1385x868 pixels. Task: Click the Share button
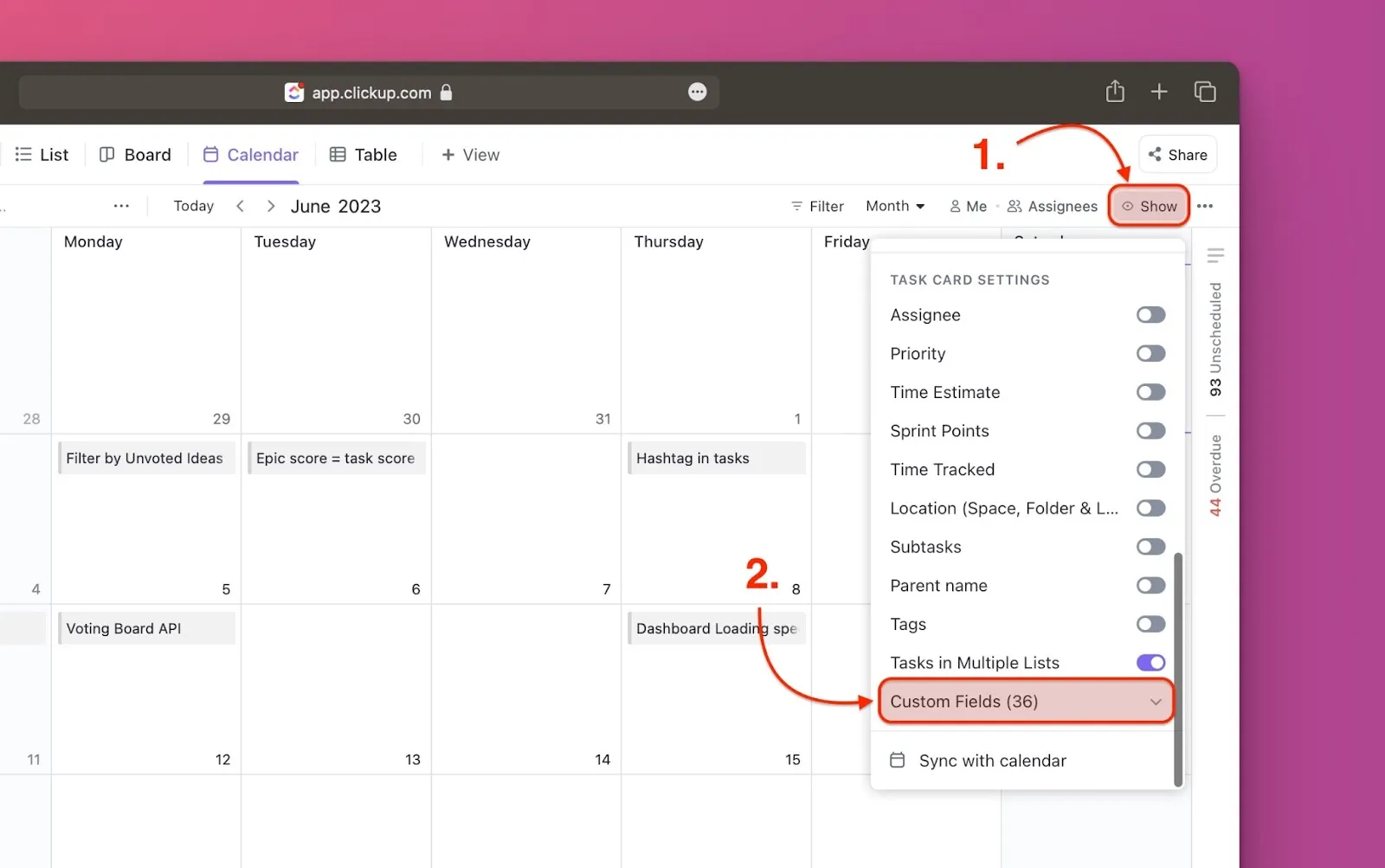pyautogui.click(x=1177, y=155)
